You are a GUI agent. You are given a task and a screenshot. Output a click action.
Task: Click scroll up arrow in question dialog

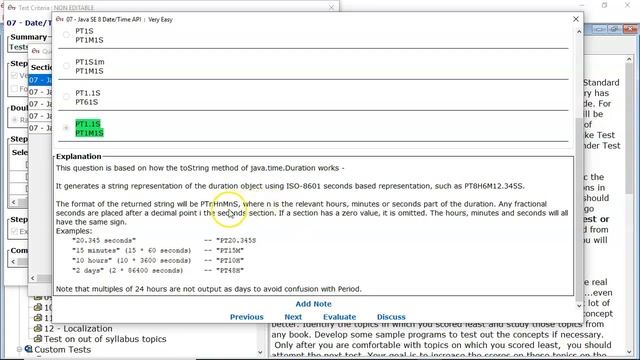click(579, 32)
